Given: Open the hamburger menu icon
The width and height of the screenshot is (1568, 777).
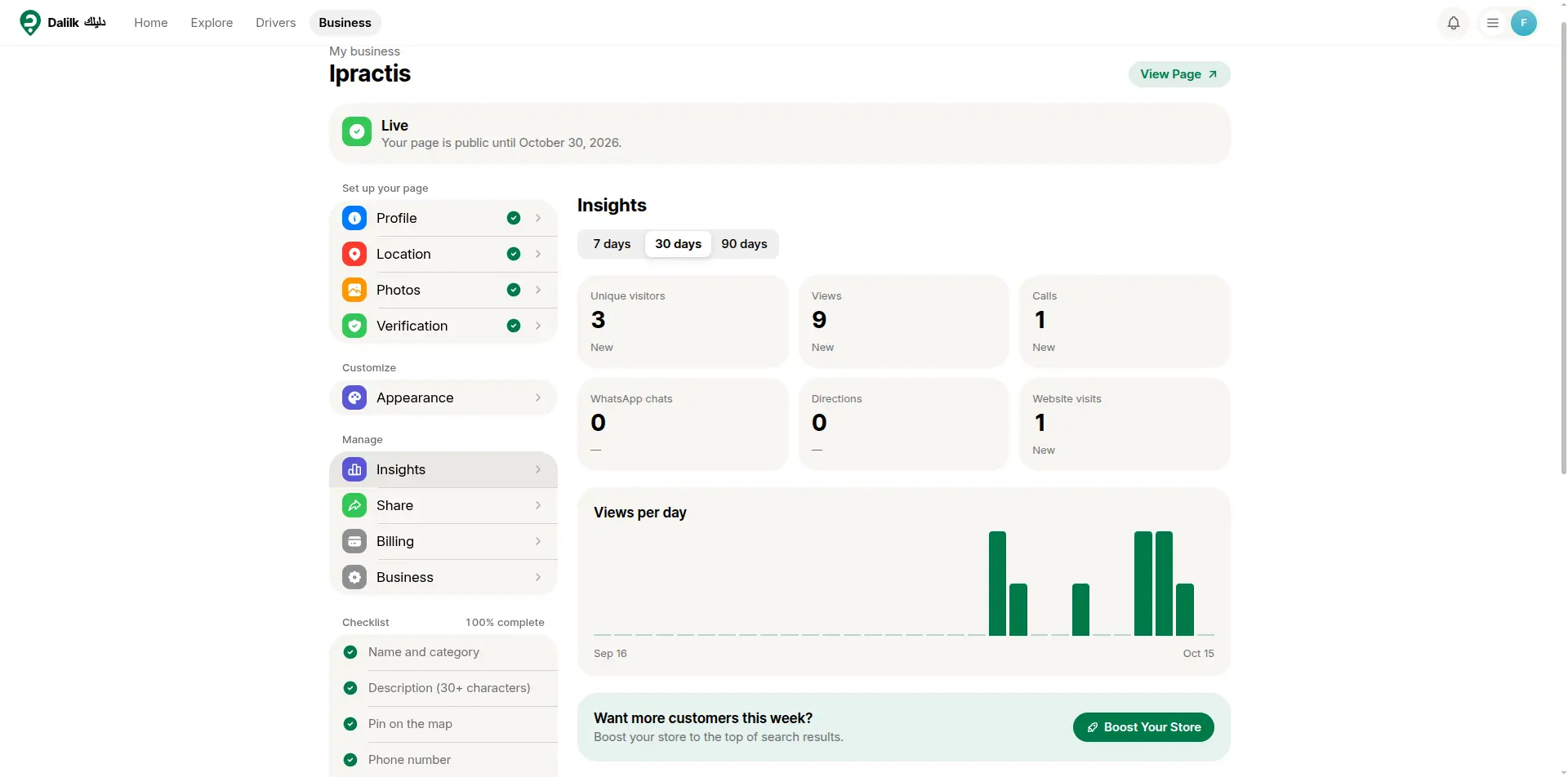Looking at the screenshot, I should pos(1493,23).
